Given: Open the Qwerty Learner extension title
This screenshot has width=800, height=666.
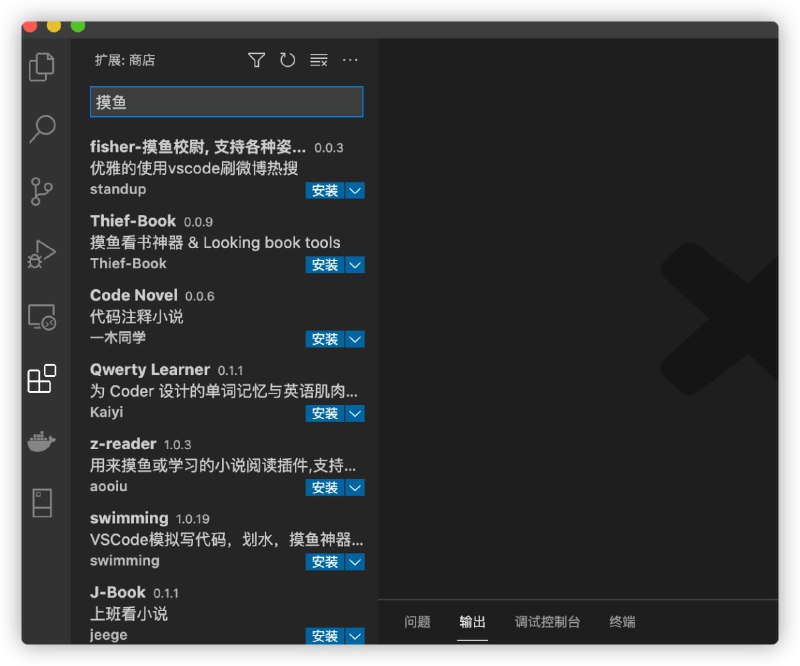Looking at the screenshot, I should (150, 369).
